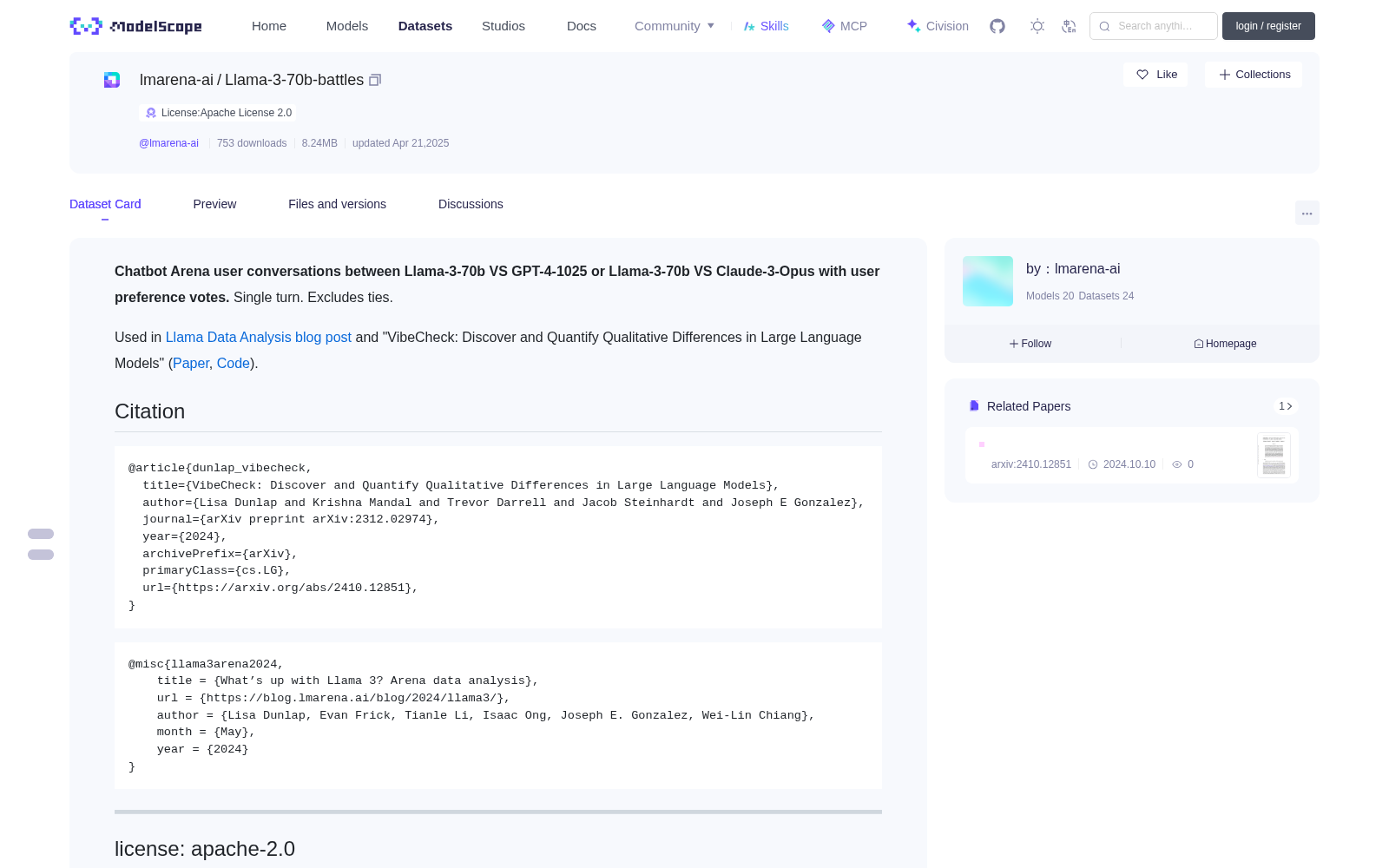The image size is (1389, 868).
Task: Click the lmarena-ai organization gradient avatar
Action: [x=988, y=281]
